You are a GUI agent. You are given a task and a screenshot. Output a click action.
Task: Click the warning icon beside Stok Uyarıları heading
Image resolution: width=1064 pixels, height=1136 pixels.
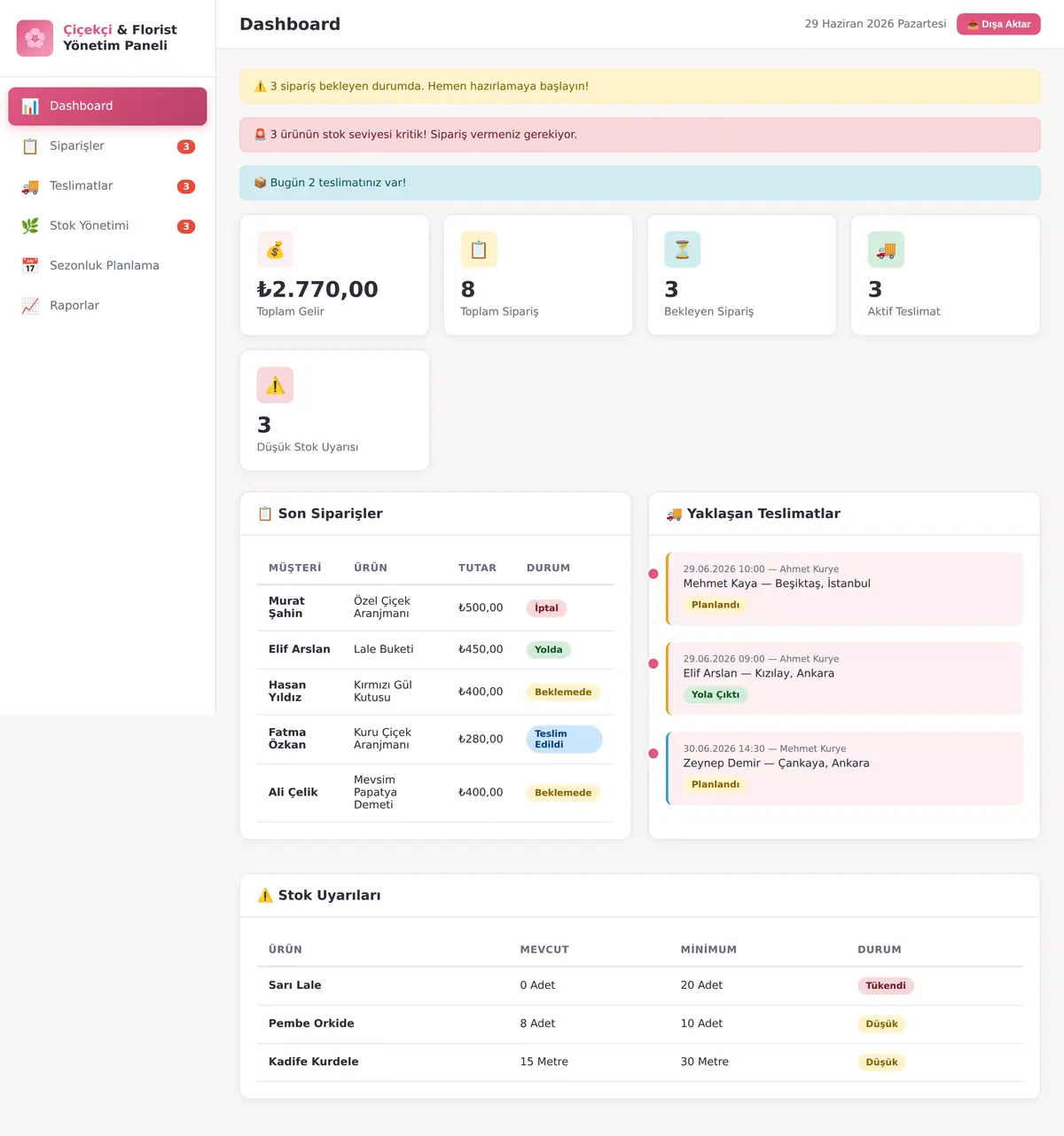(265, 896)
